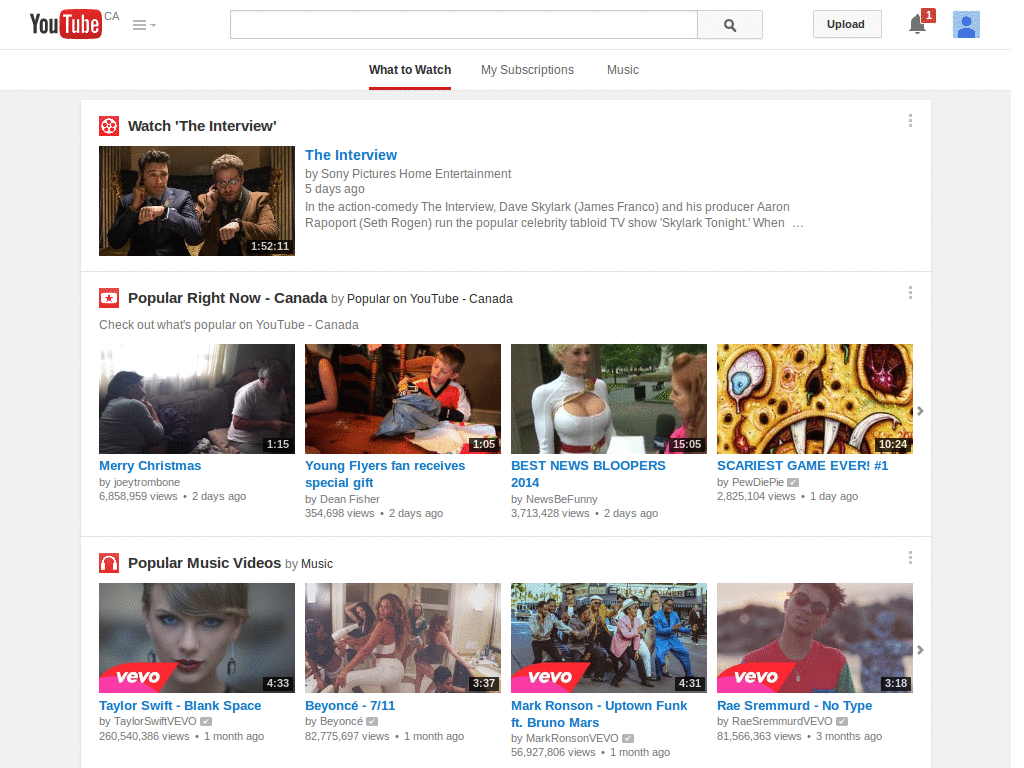Click the Popular Right Now star icon
The height and width of the screenshot is (768, 1024).
(109, 298)
